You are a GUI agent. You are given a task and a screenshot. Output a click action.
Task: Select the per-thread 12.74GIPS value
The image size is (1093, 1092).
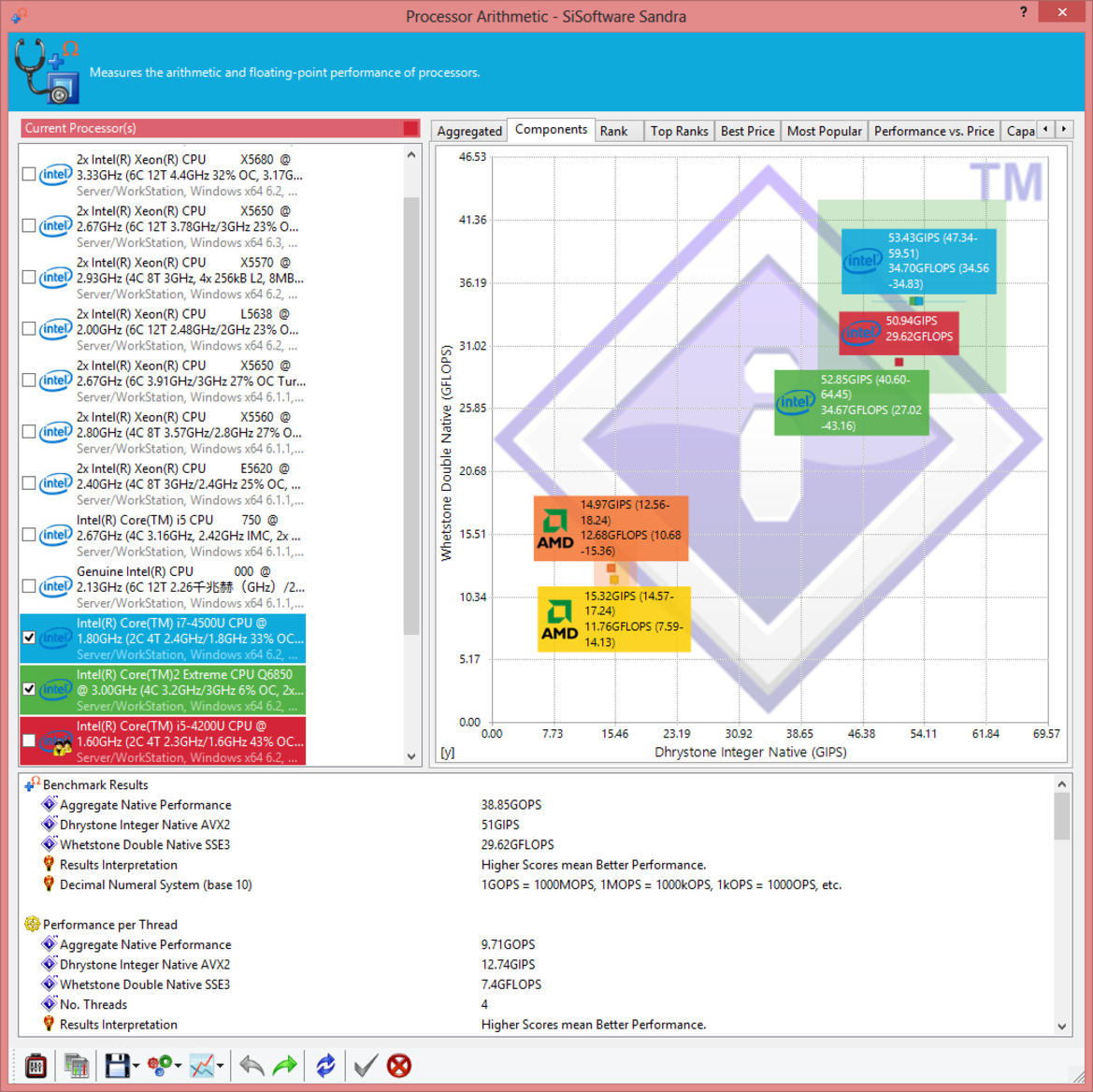[508, 965]
